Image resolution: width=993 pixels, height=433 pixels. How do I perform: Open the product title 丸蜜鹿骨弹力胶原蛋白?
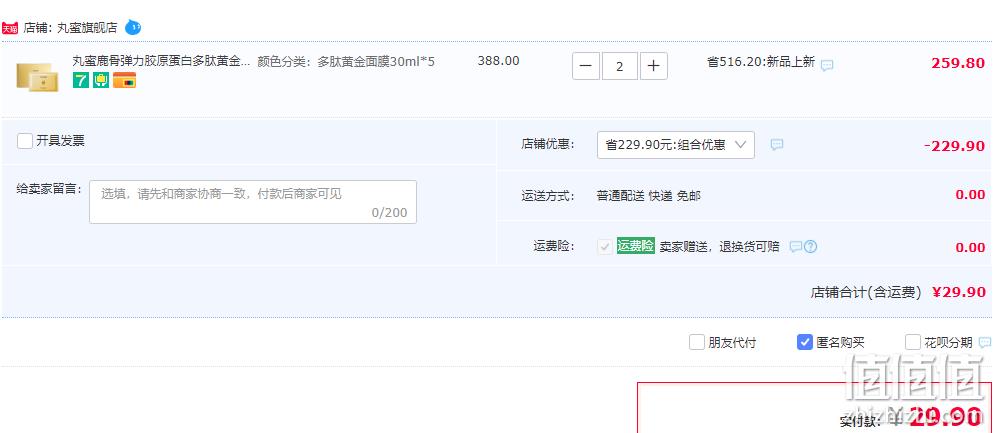161,61
